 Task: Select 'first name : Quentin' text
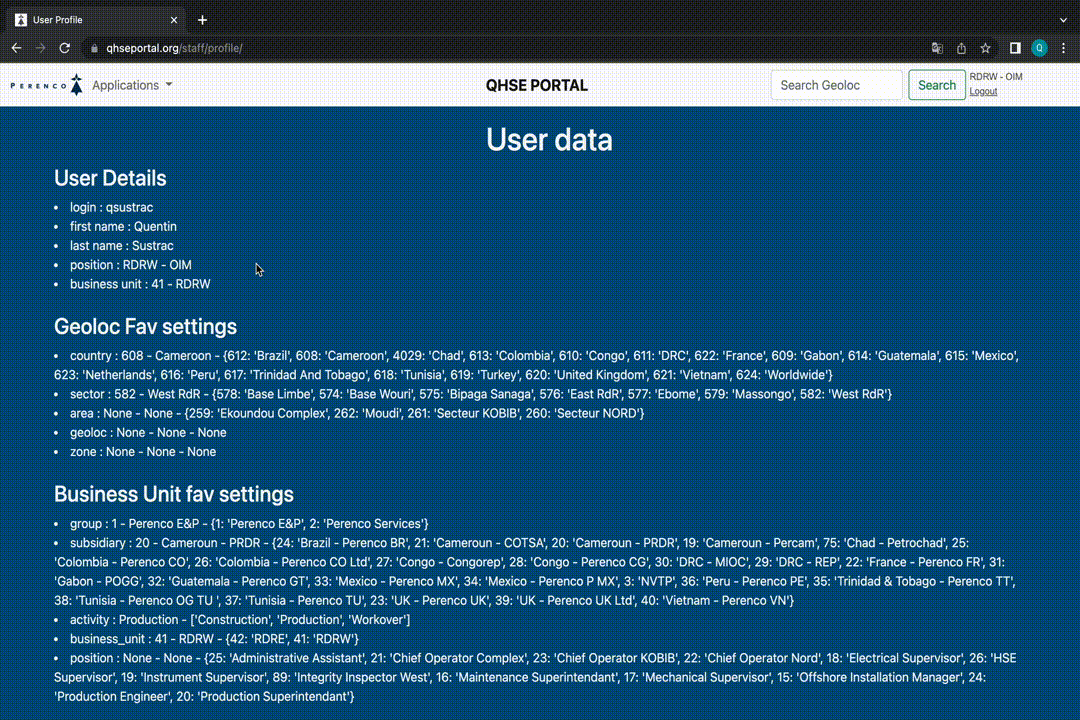(x=123, y=227)
